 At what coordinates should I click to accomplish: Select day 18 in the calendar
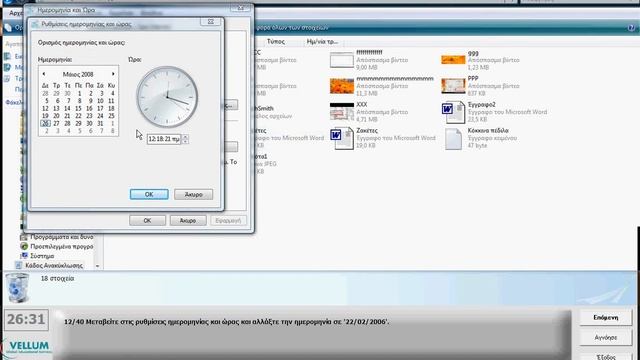pos(111,109)
